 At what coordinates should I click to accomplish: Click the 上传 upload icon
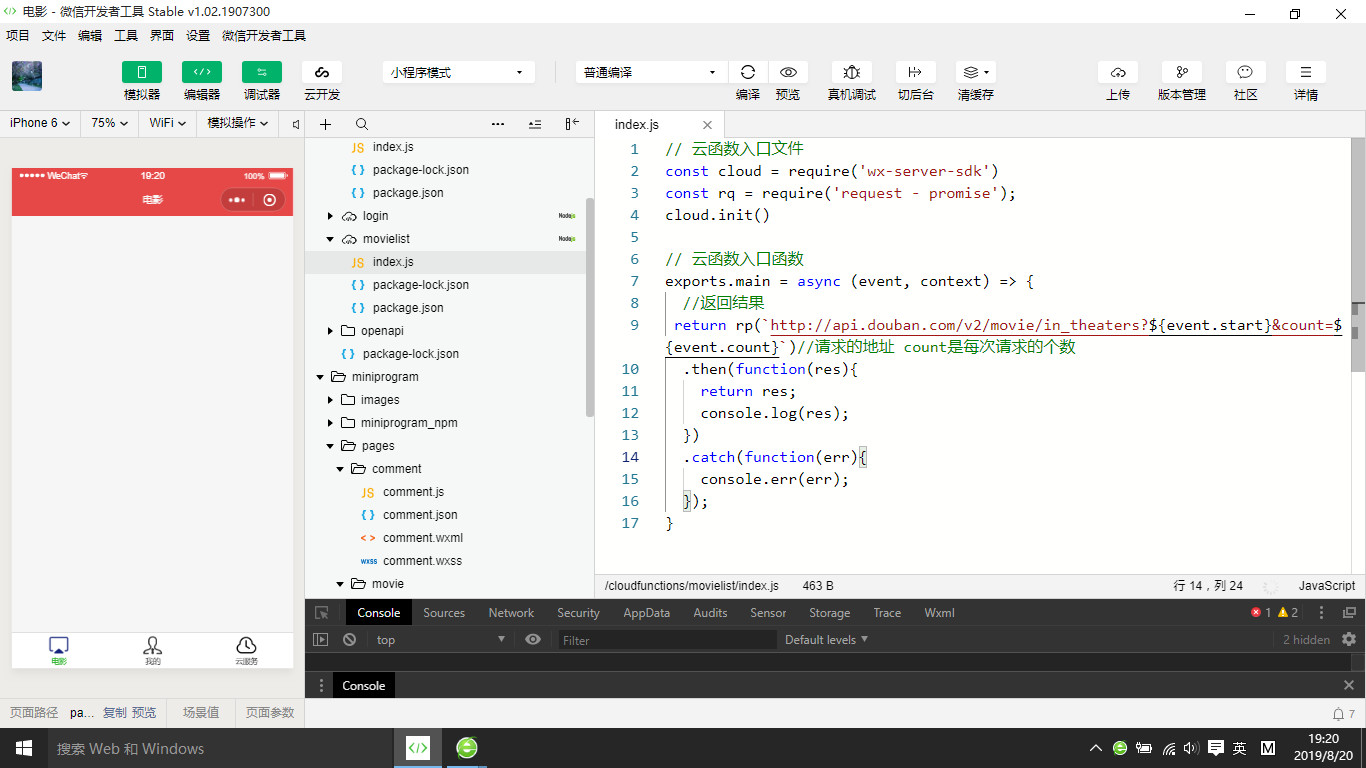1118,72
